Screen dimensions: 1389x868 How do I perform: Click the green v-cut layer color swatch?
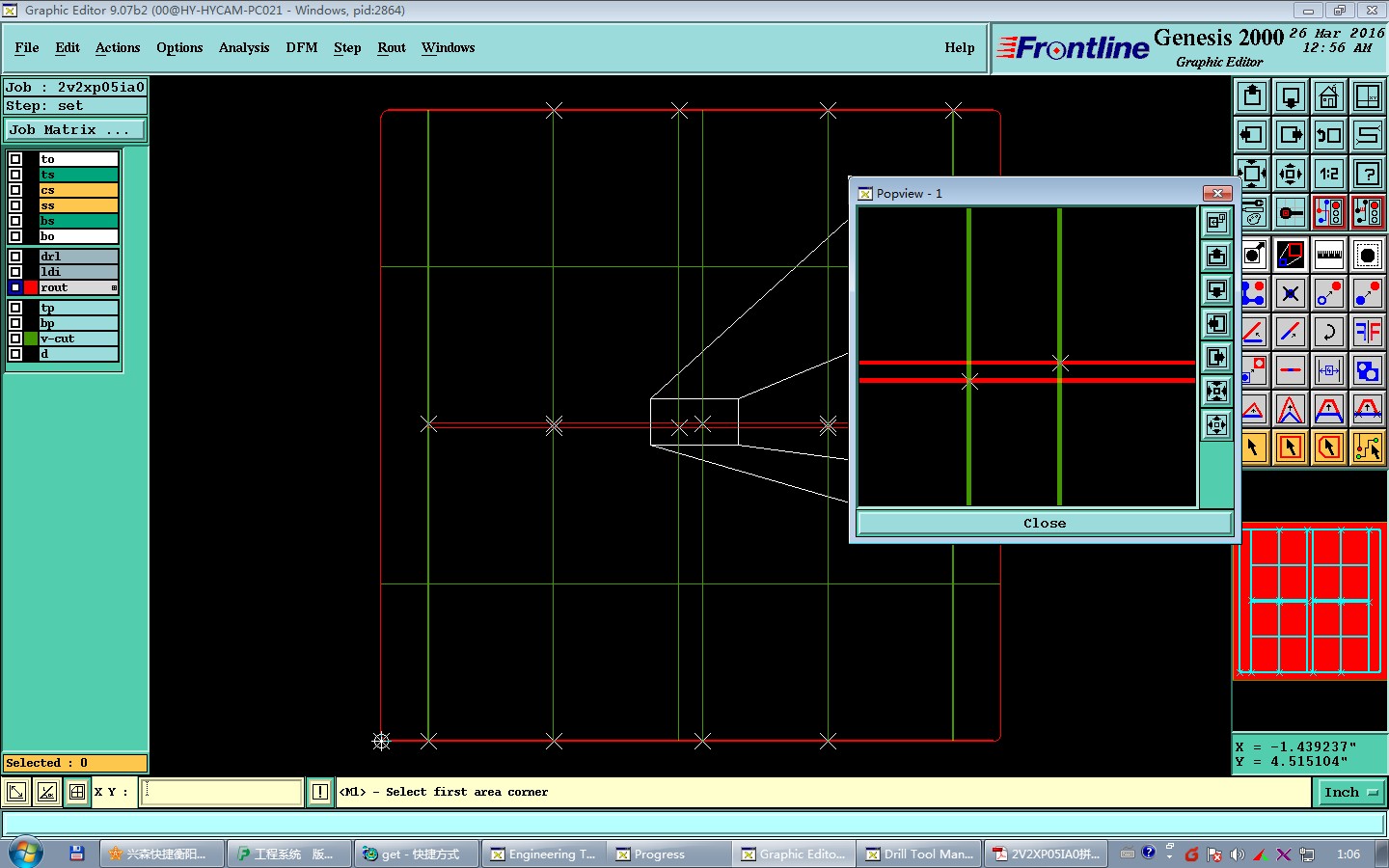pos(31,339)
